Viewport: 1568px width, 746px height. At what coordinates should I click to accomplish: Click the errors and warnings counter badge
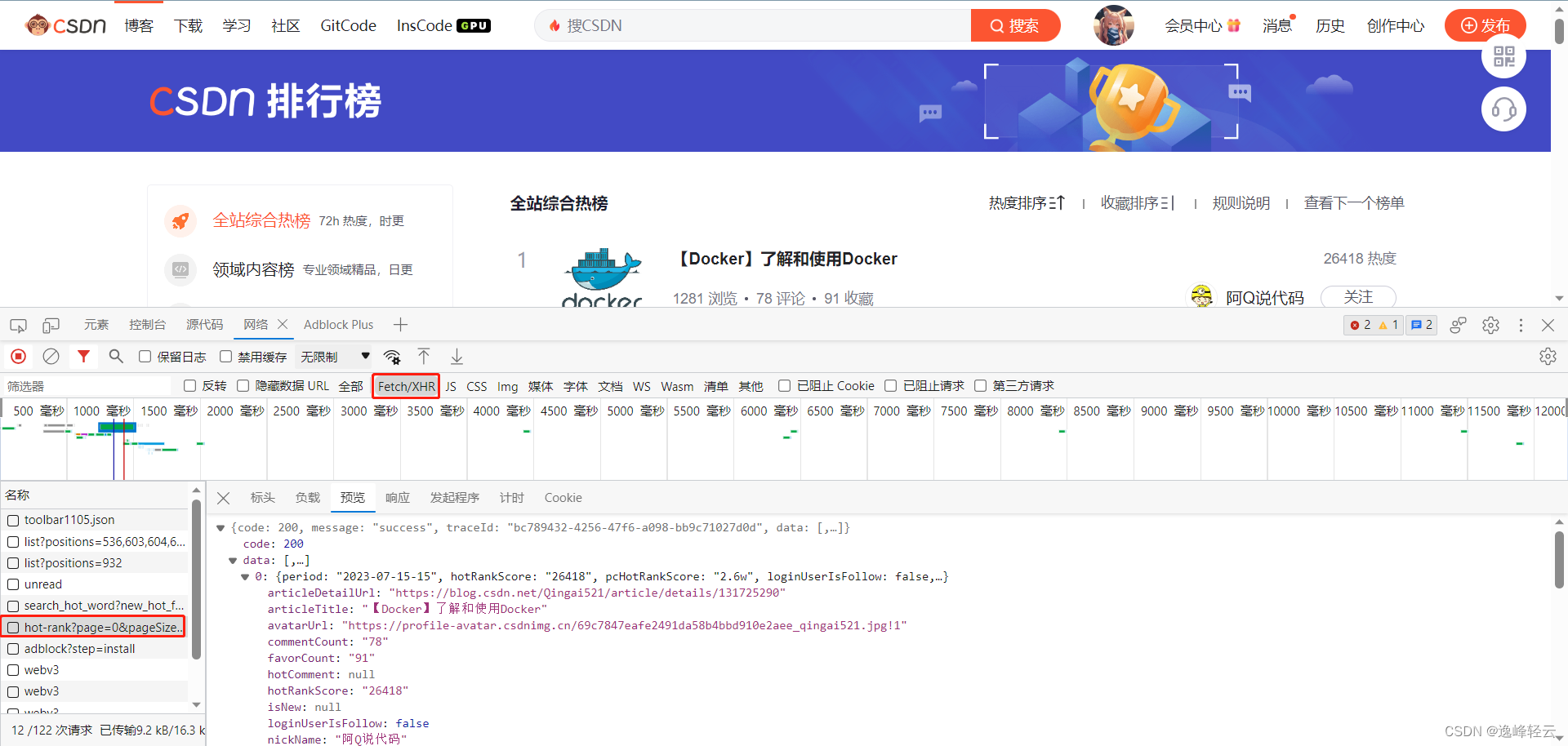1374,325
